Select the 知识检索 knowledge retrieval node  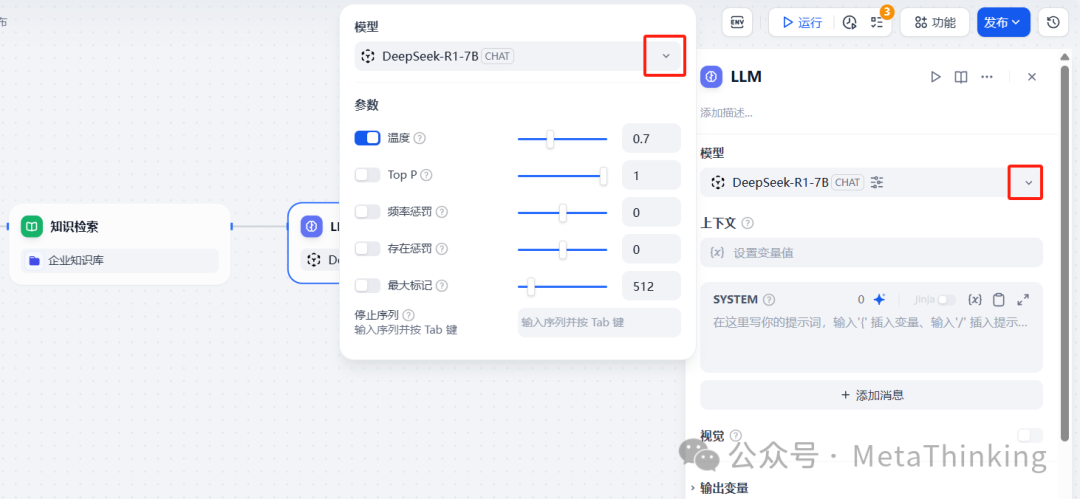(x=119, y=243)
